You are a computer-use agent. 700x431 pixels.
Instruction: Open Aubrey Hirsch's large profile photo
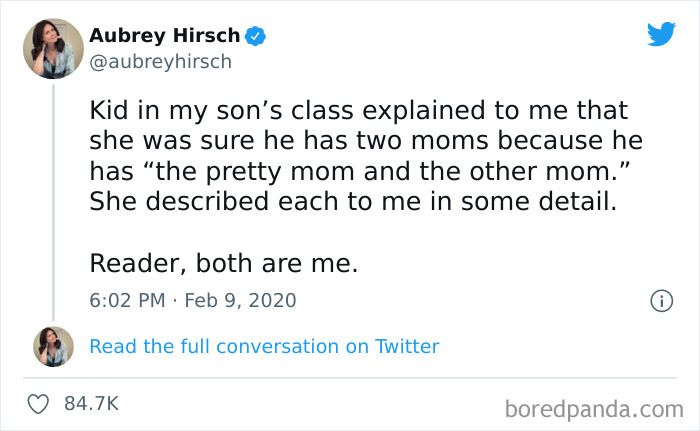(53, 47)
